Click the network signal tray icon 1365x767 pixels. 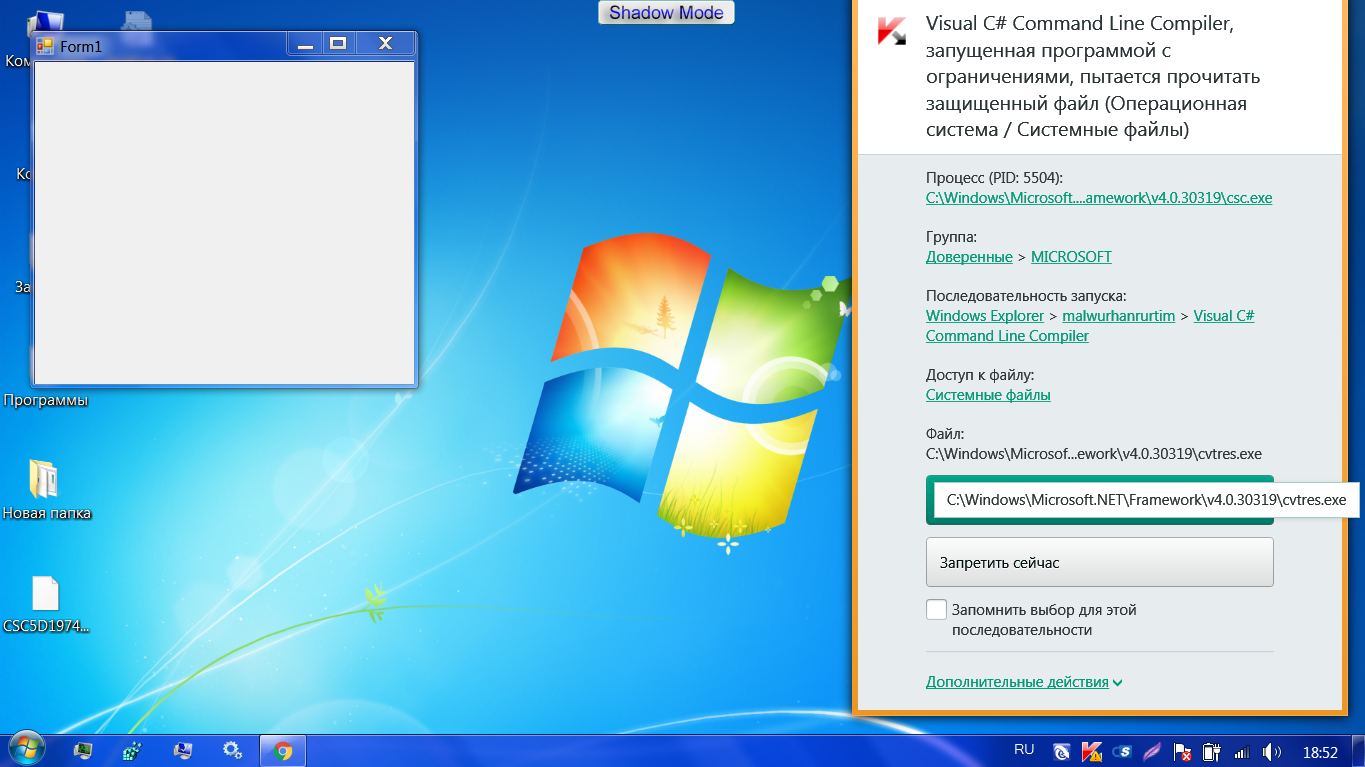1241,751
